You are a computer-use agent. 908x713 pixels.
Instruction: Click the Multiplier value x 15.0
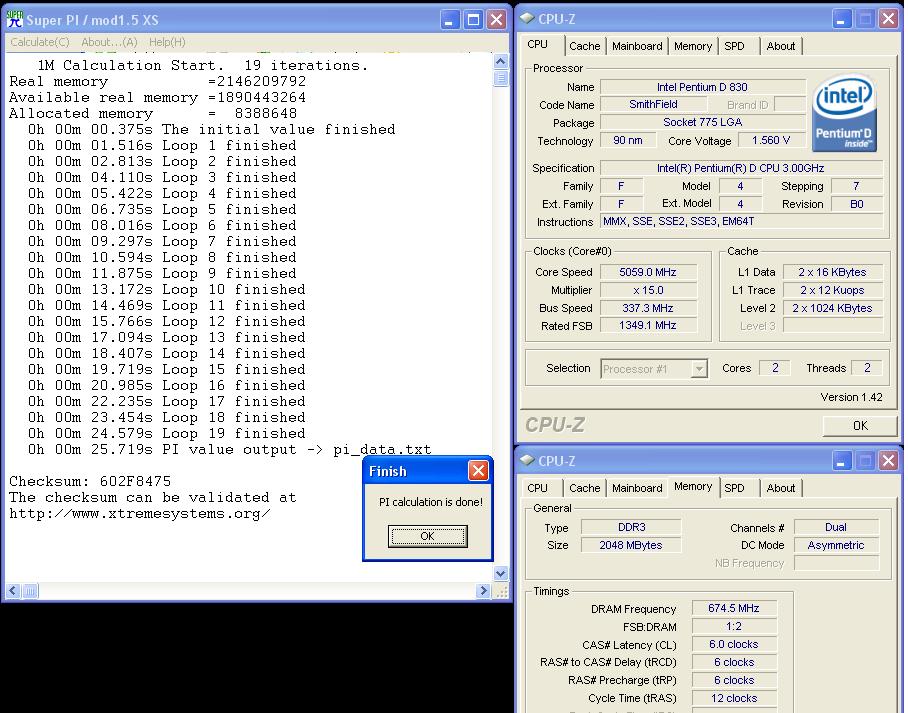click(x=648, y=290)
